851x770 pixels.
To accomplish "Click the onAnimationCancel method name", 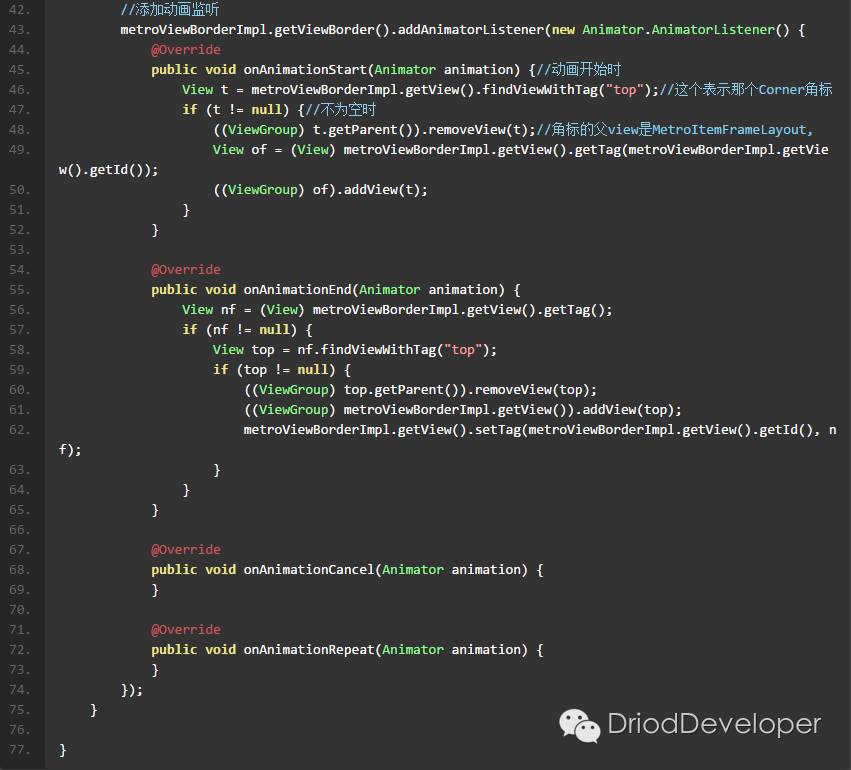I will [x=309, y=570].
